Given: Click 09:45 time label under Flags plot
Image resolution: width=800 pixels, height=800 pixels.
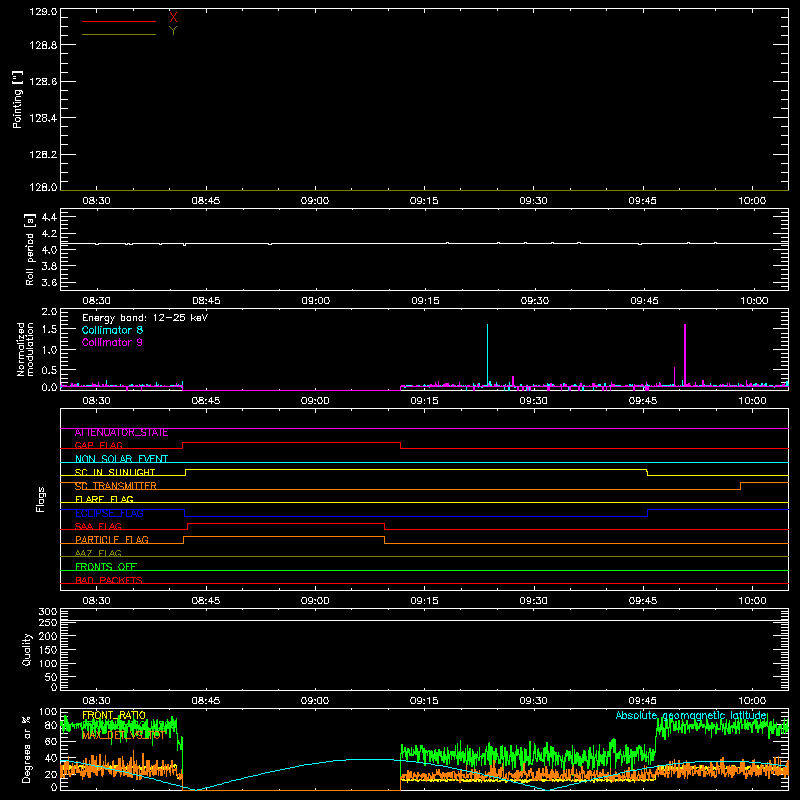Looking at the screenshot, I should point(643,601).
